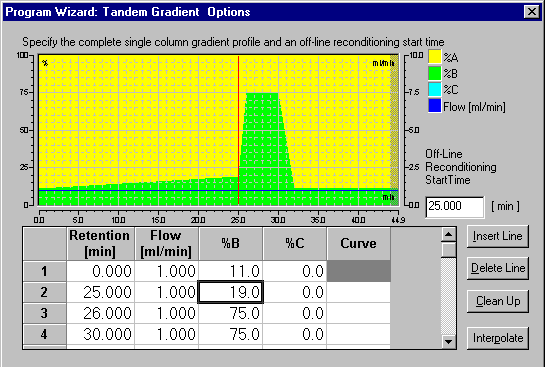545x367 pixels.
Task: Click the table scrollbar up arrow
Action: pos(448,235)
